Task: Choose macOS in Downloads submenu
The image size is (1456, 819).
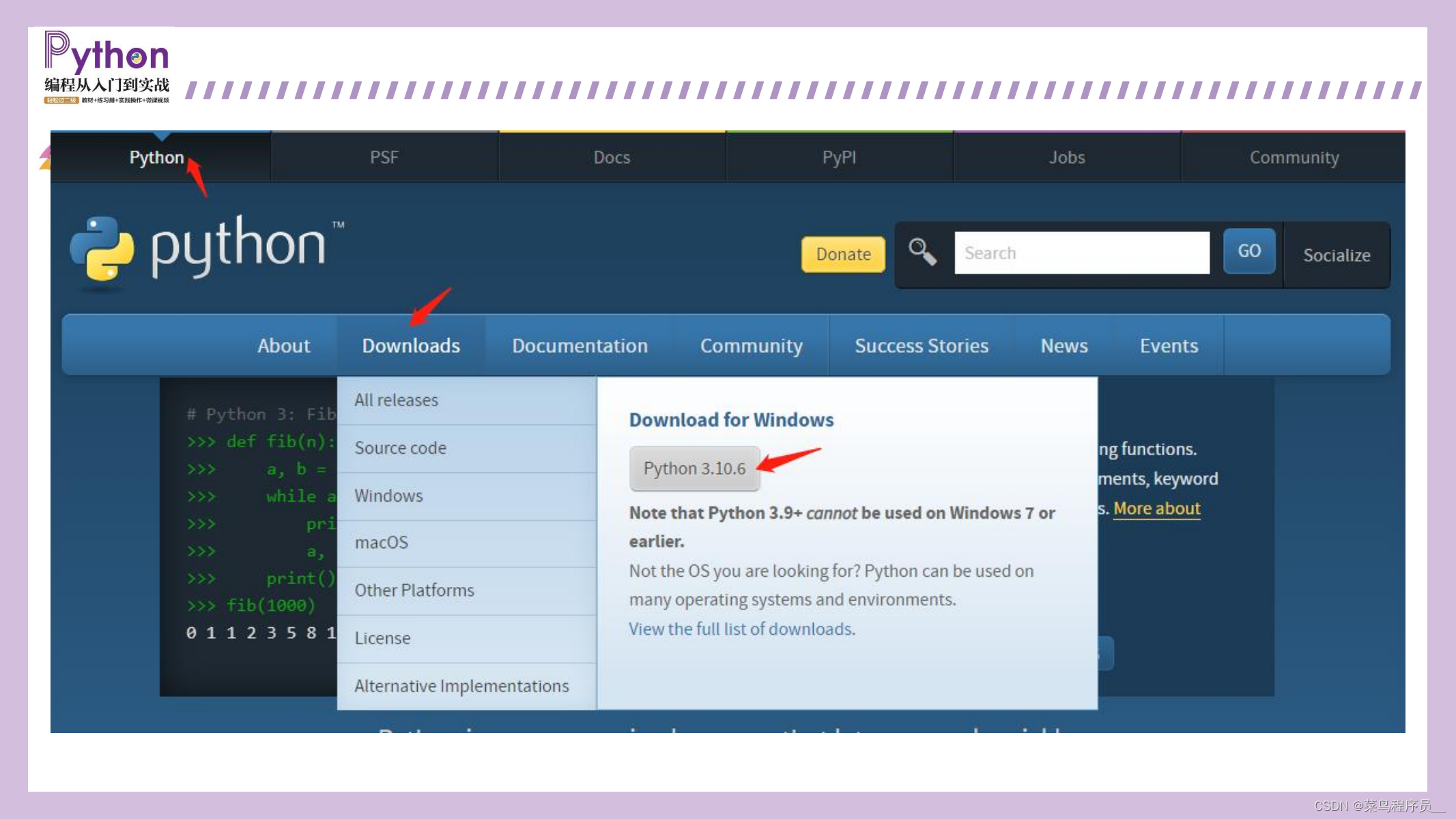Action: 467,543
